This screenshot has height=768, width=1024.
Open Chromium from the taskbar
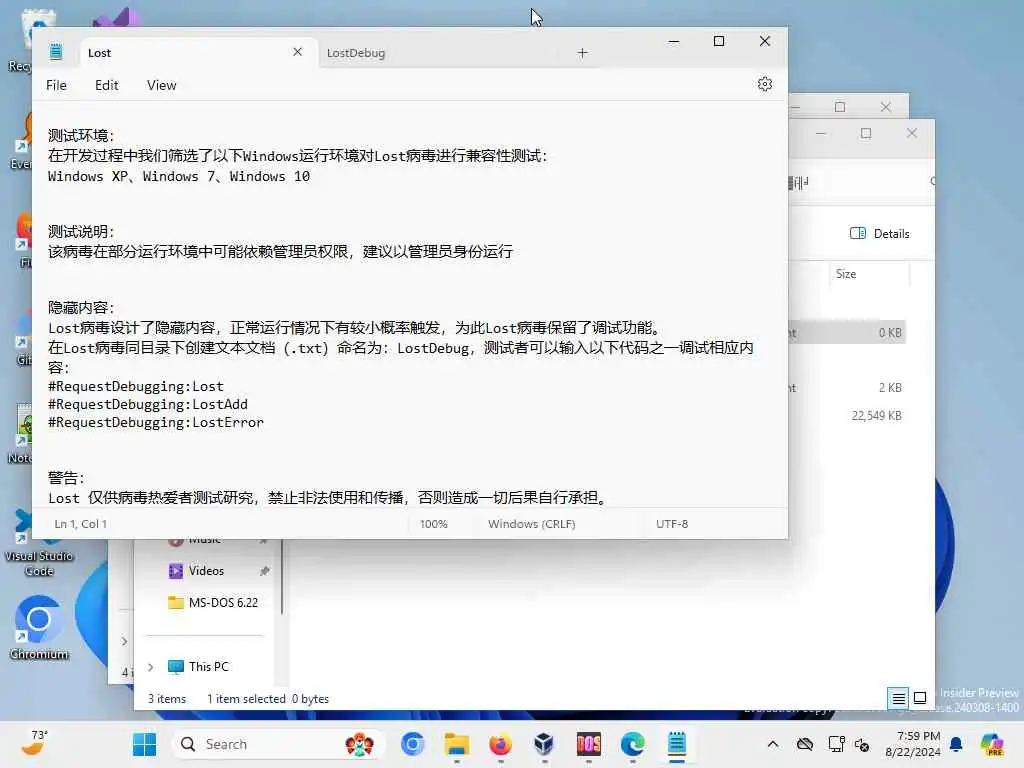(x=413, y=744)
